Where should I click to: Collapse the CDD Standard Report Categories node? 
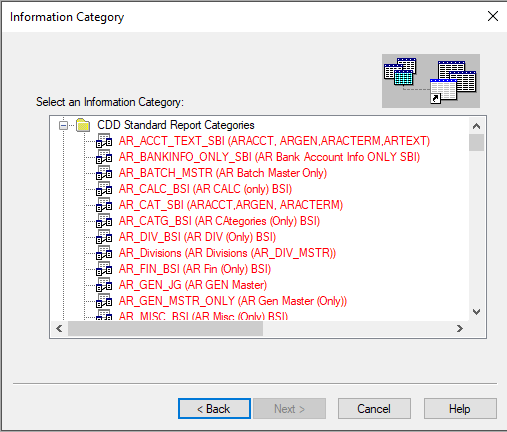coord(63,125)
